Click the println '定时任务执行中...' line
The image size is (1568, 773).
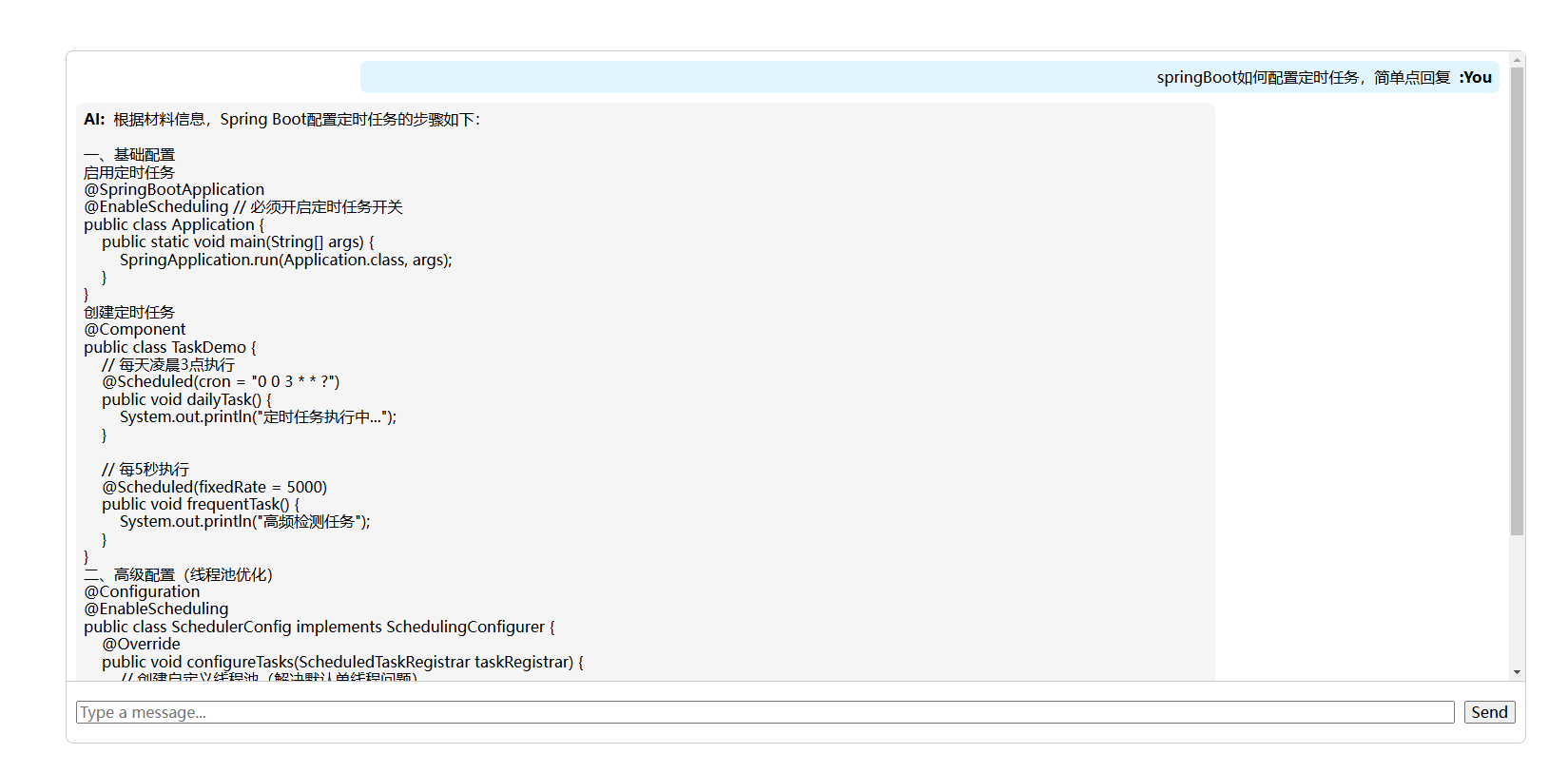coord(259,416)
